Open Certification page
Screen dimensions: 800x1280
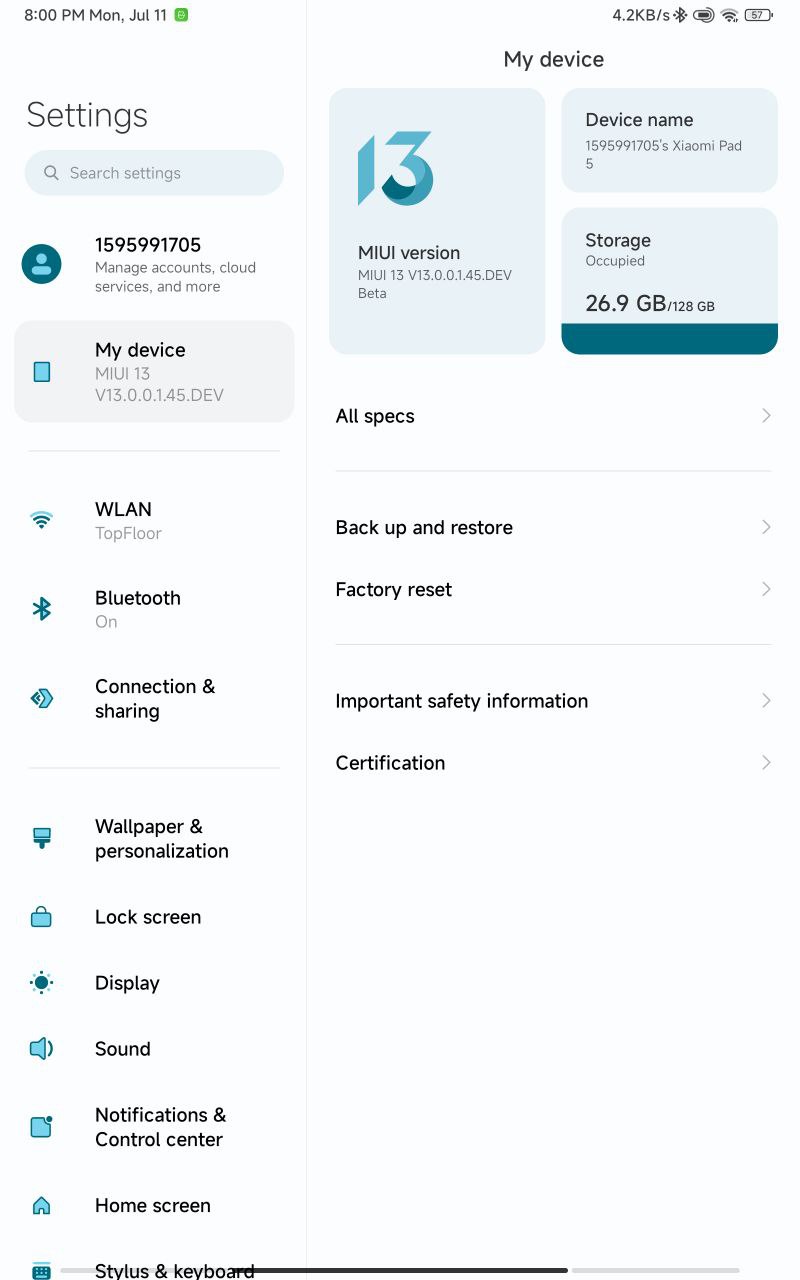pos(553,763)
